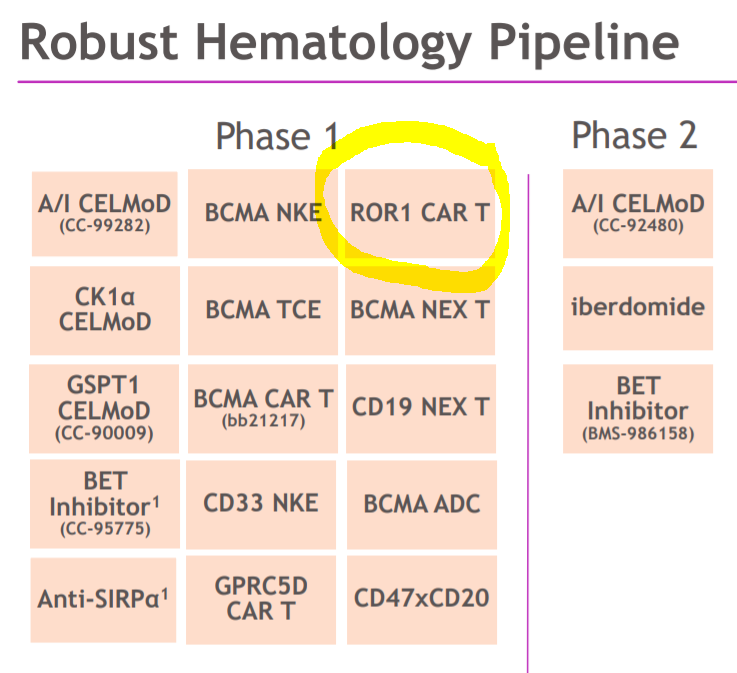
Task: Click the CD19 NEX T box
Action: coord(421,407)
